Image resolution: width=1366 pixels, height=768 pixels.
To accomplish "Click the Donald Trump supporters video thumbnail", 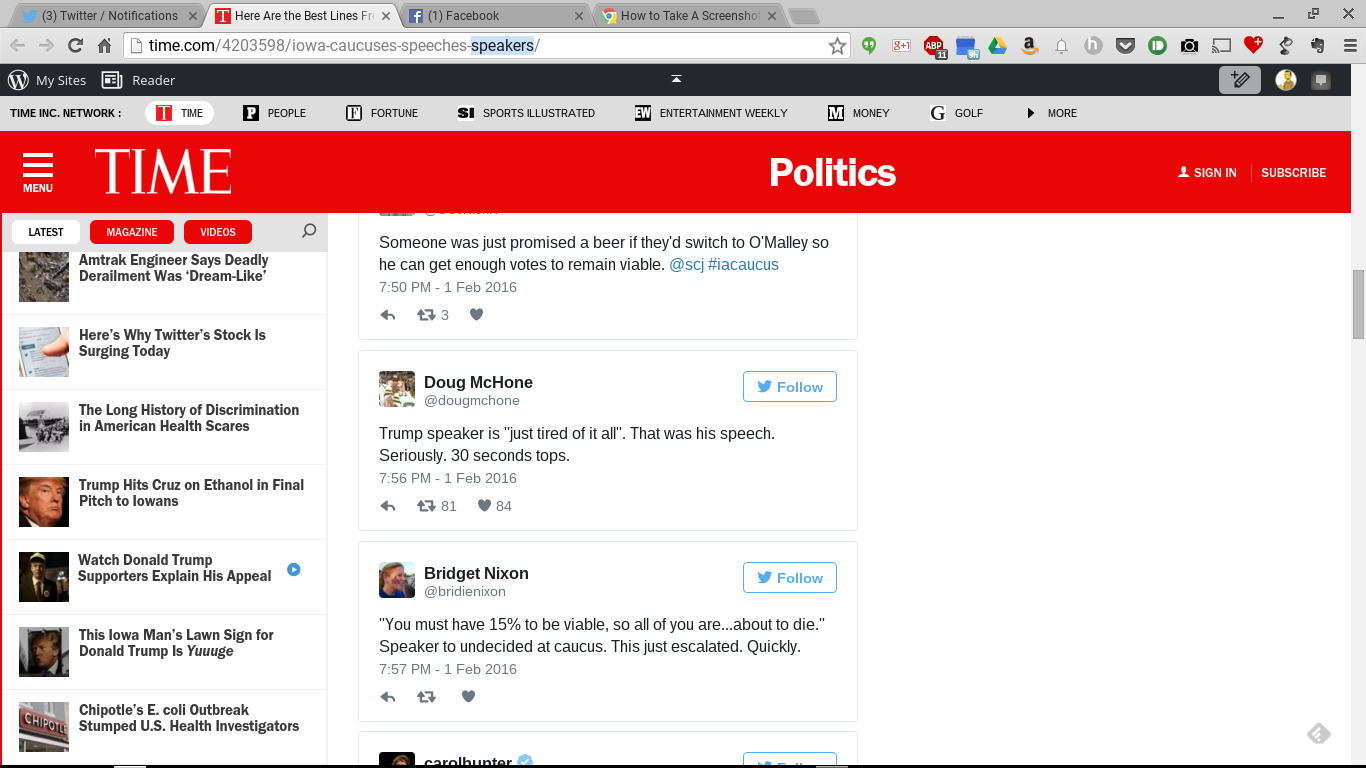I will coord(44,577).
